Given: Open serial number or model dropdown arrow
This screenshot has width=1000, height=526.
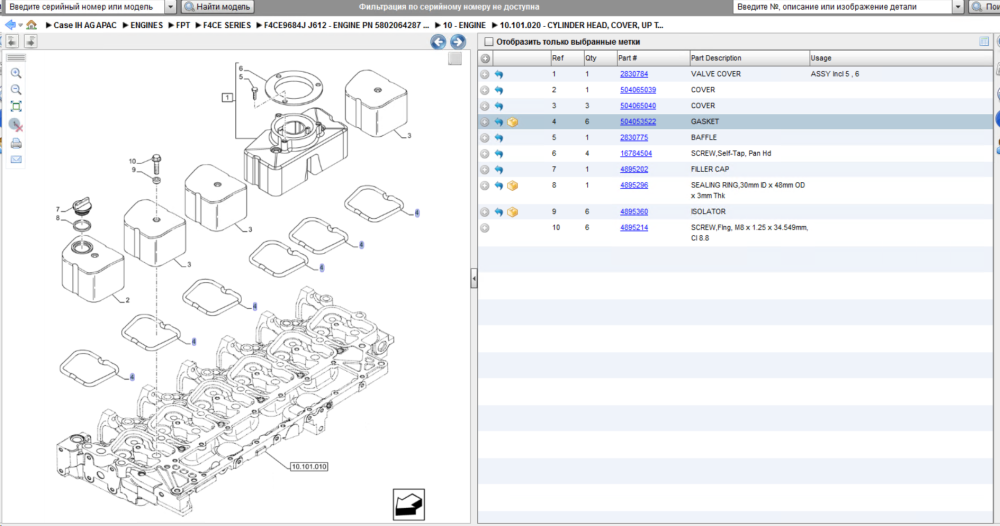Looking at the screenshot, I should pos(170,7).
